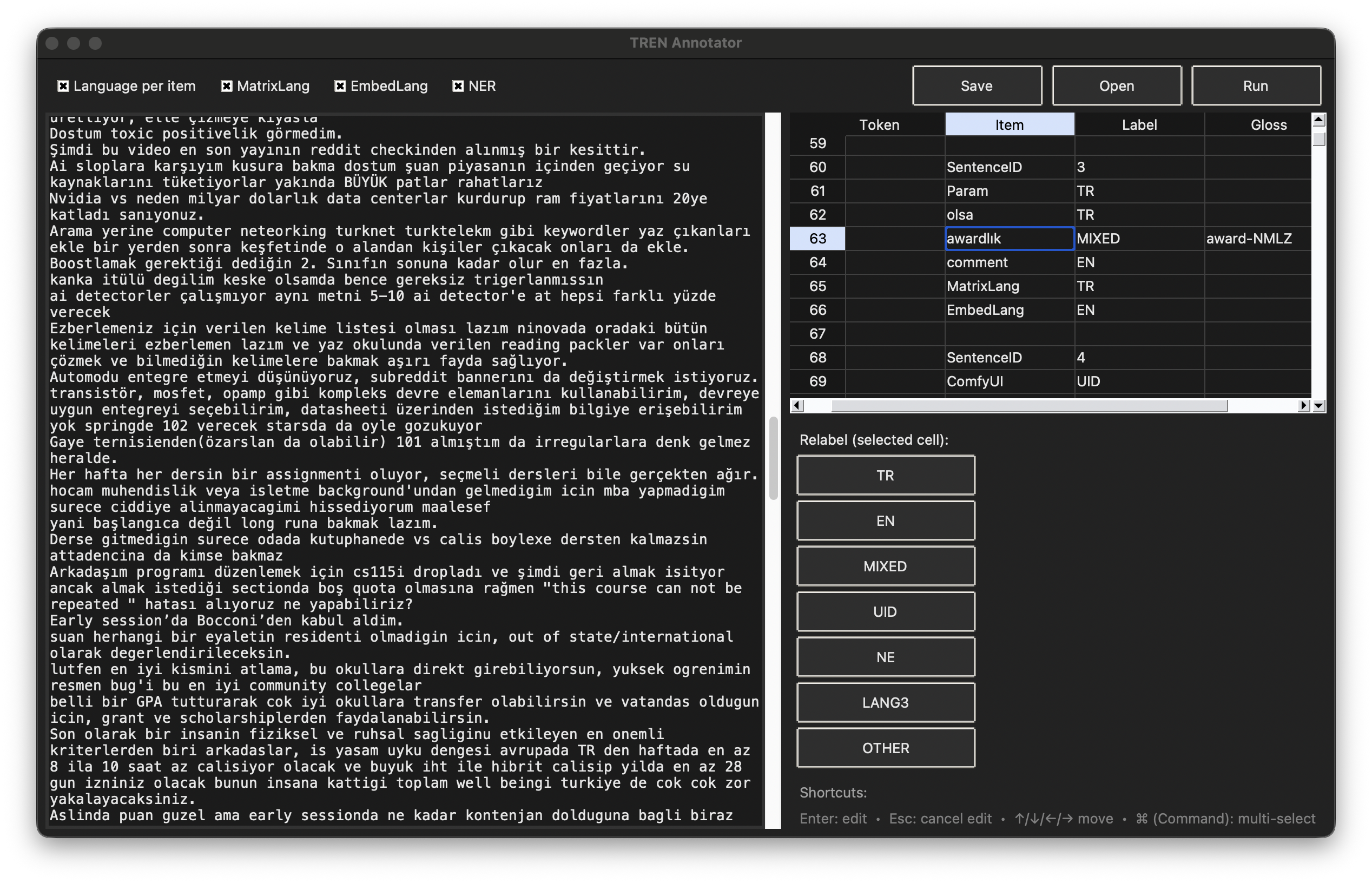The image size is (1372, 883).
Task: Select the Gloss column header
Action: (x=1268, y=124)
